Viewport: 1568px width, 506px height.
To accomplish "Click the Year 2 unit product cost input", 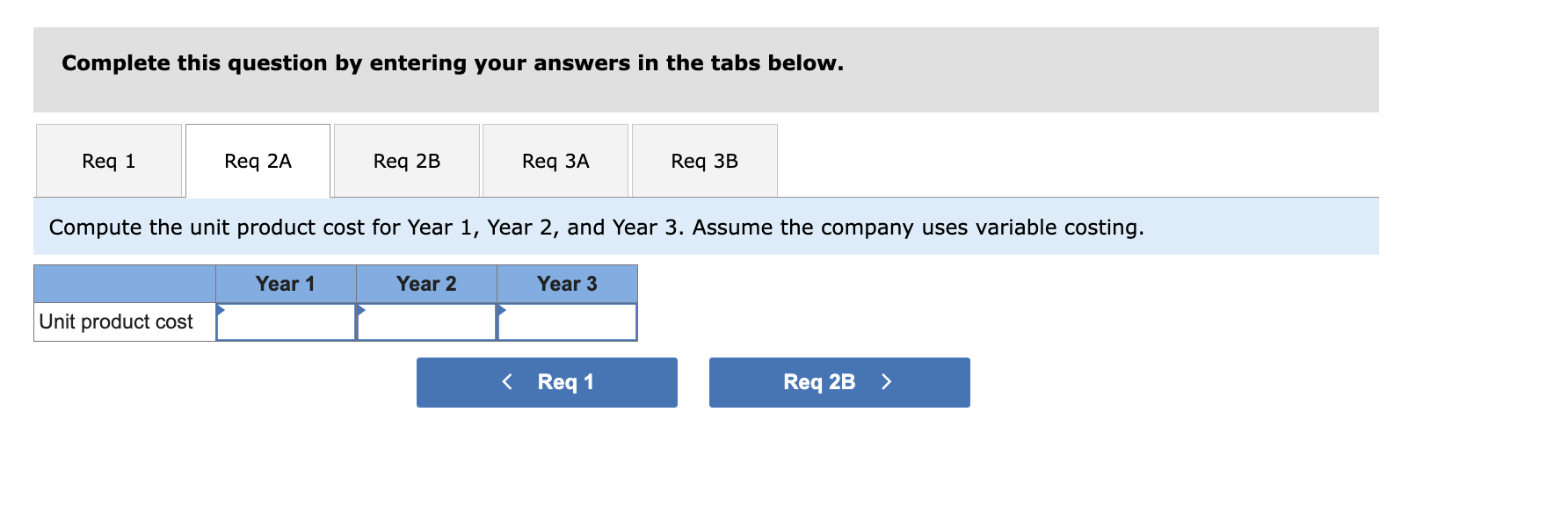I will 426,322.
